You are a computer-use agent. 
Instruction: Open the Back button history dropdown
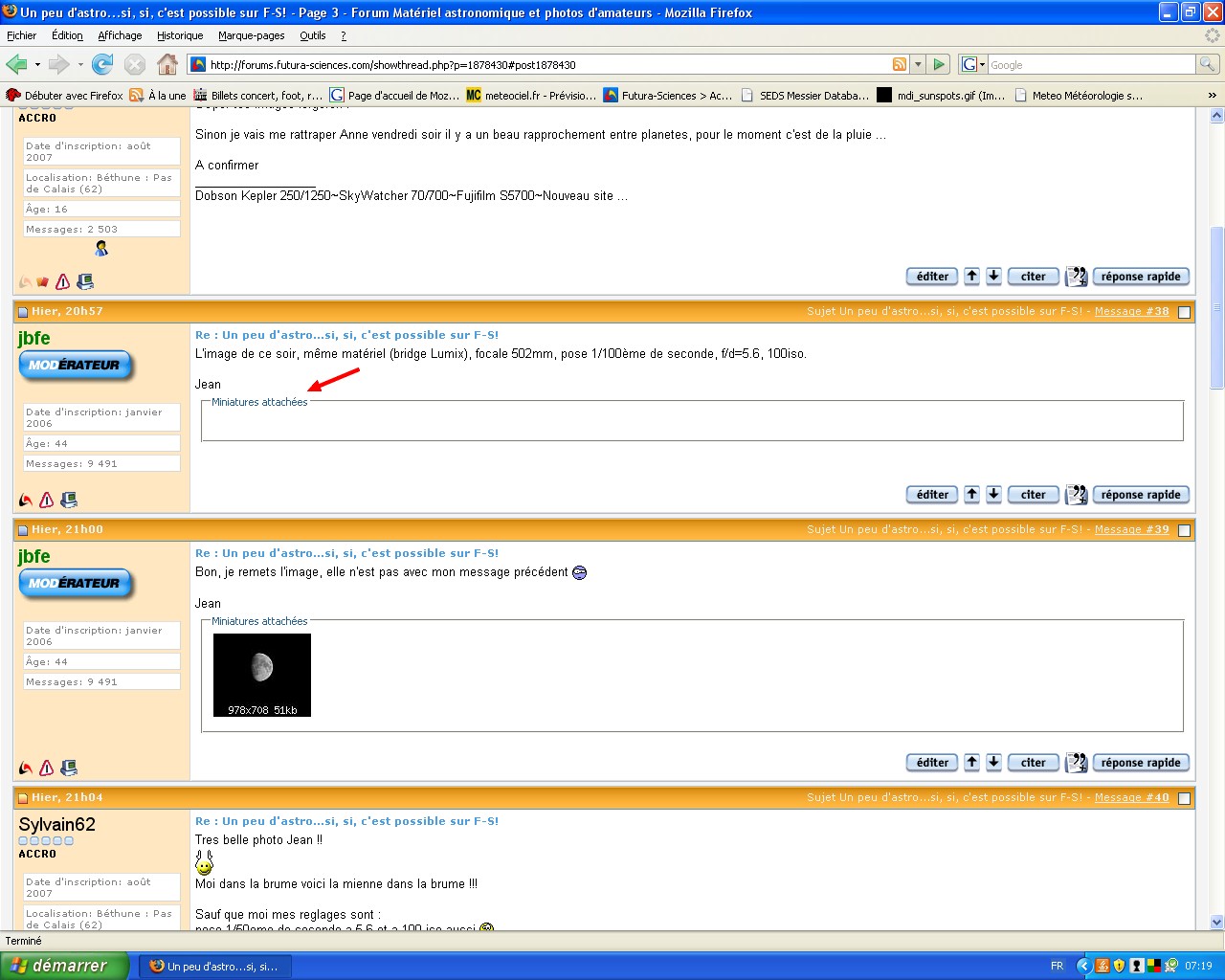pos(37,64)
